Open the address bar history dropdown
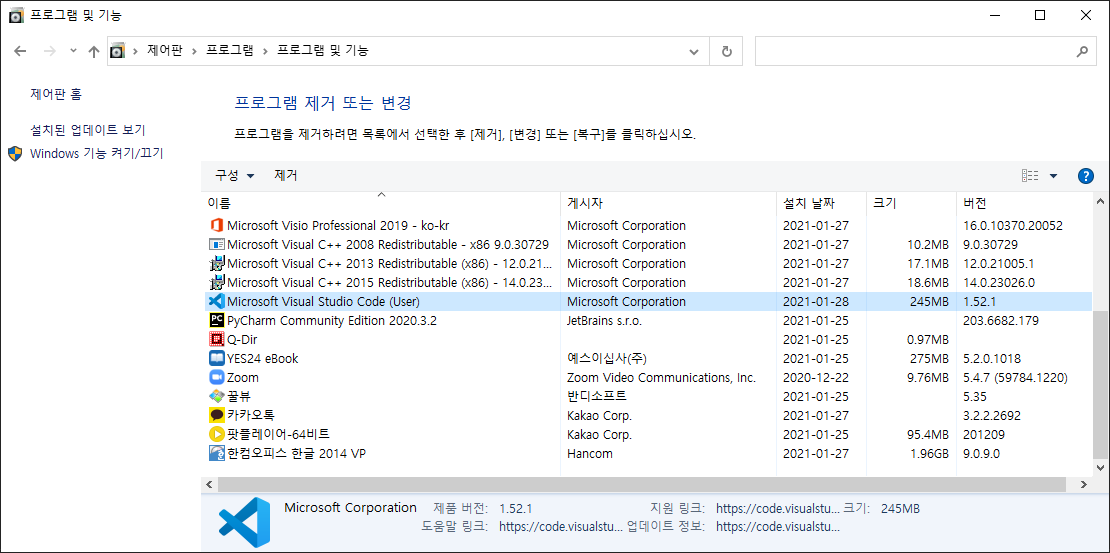 [x=694, y=51]
